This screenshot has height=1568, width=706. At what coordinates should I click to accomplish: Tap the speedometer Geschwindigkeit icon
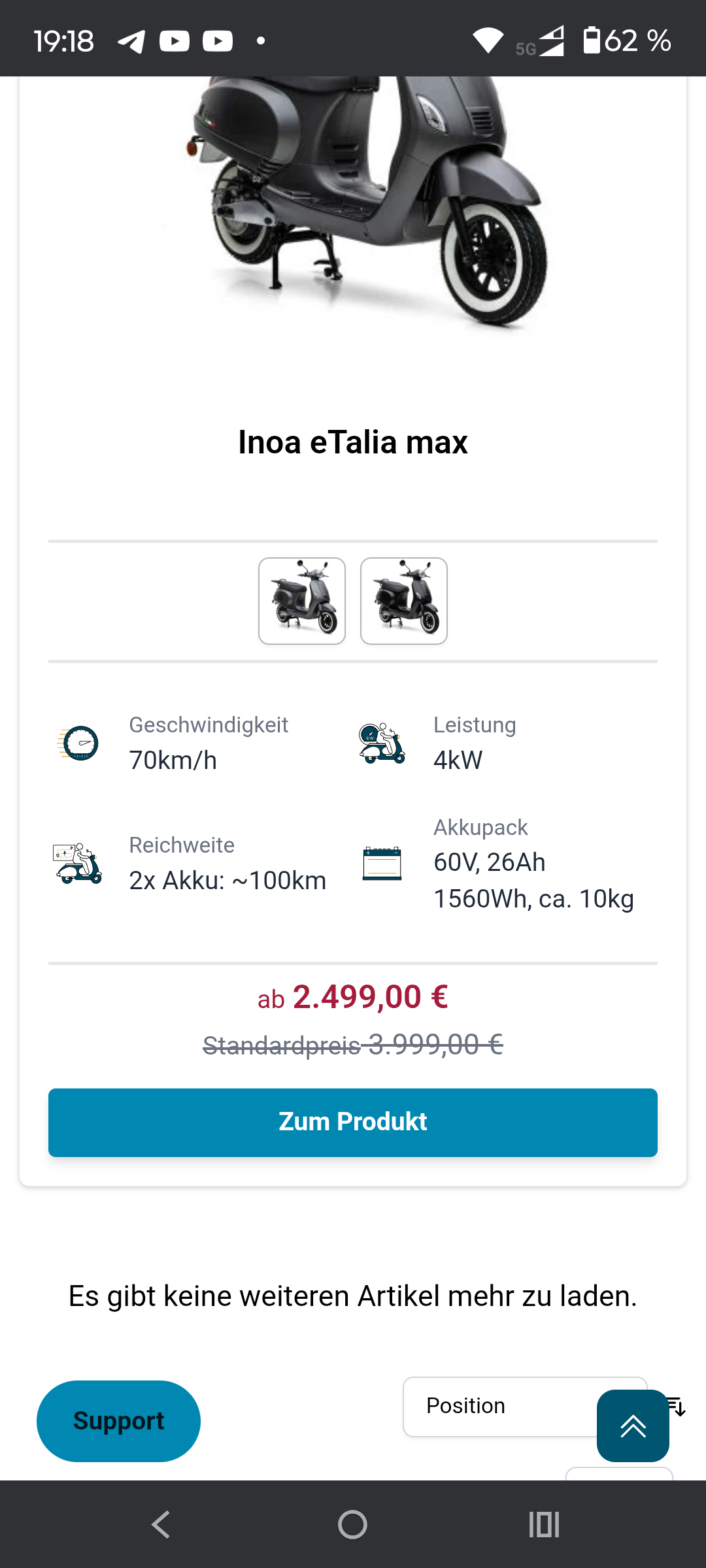click(x=78, y=743)
